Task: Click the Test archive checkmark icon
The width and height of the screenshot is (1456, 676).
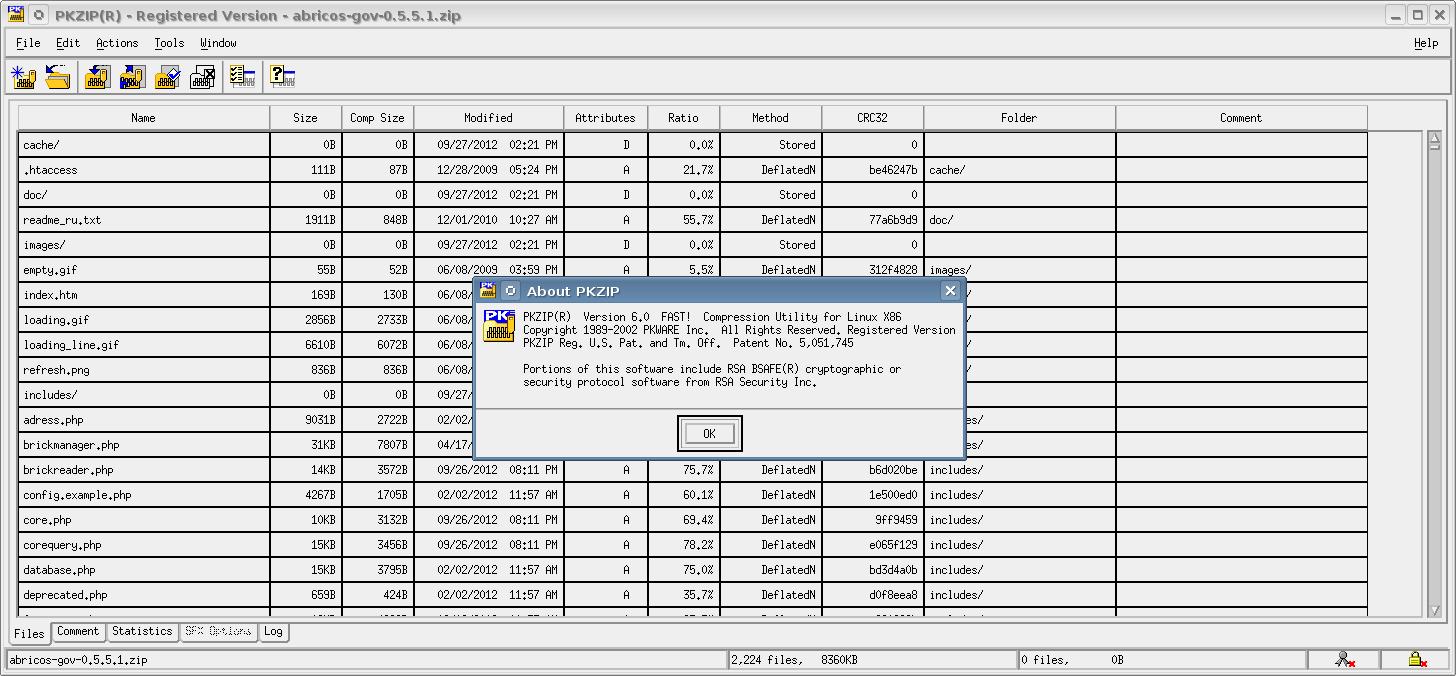Action: [167, 77]
